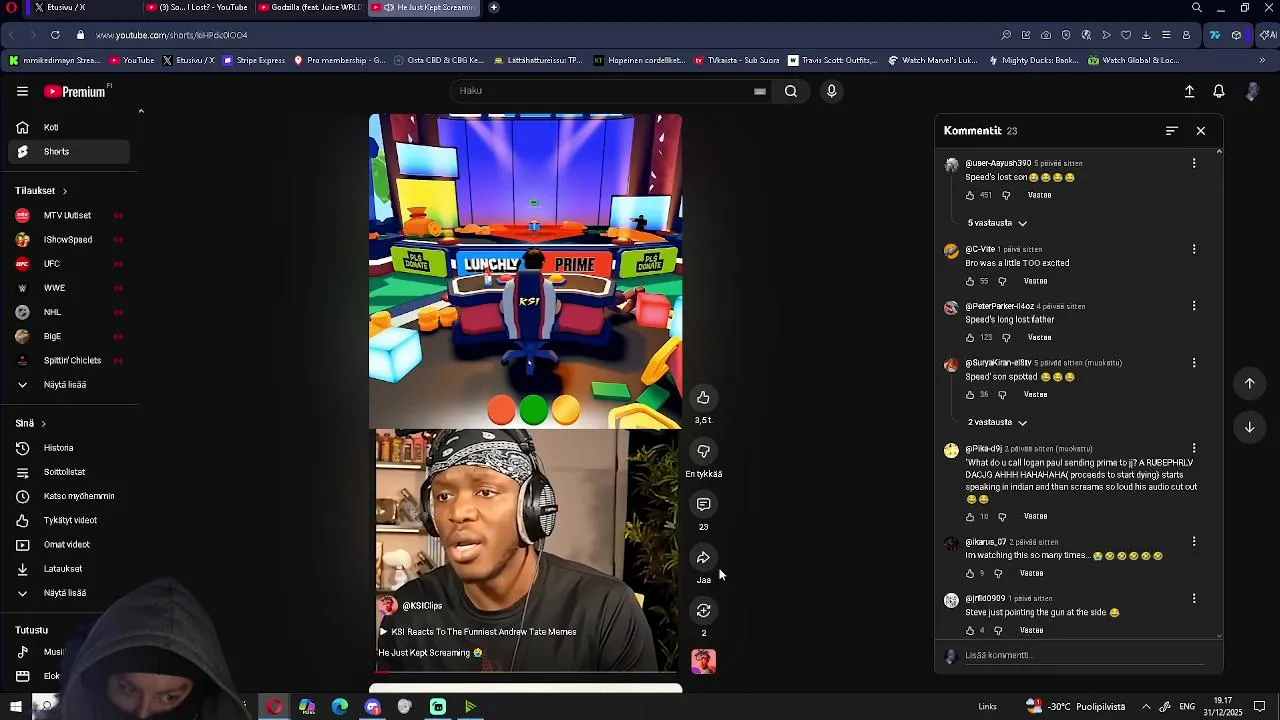The width and height of the screenshot is (1280, 720).
Task: Like the @ikarus_07 comment
Action: 970,573
